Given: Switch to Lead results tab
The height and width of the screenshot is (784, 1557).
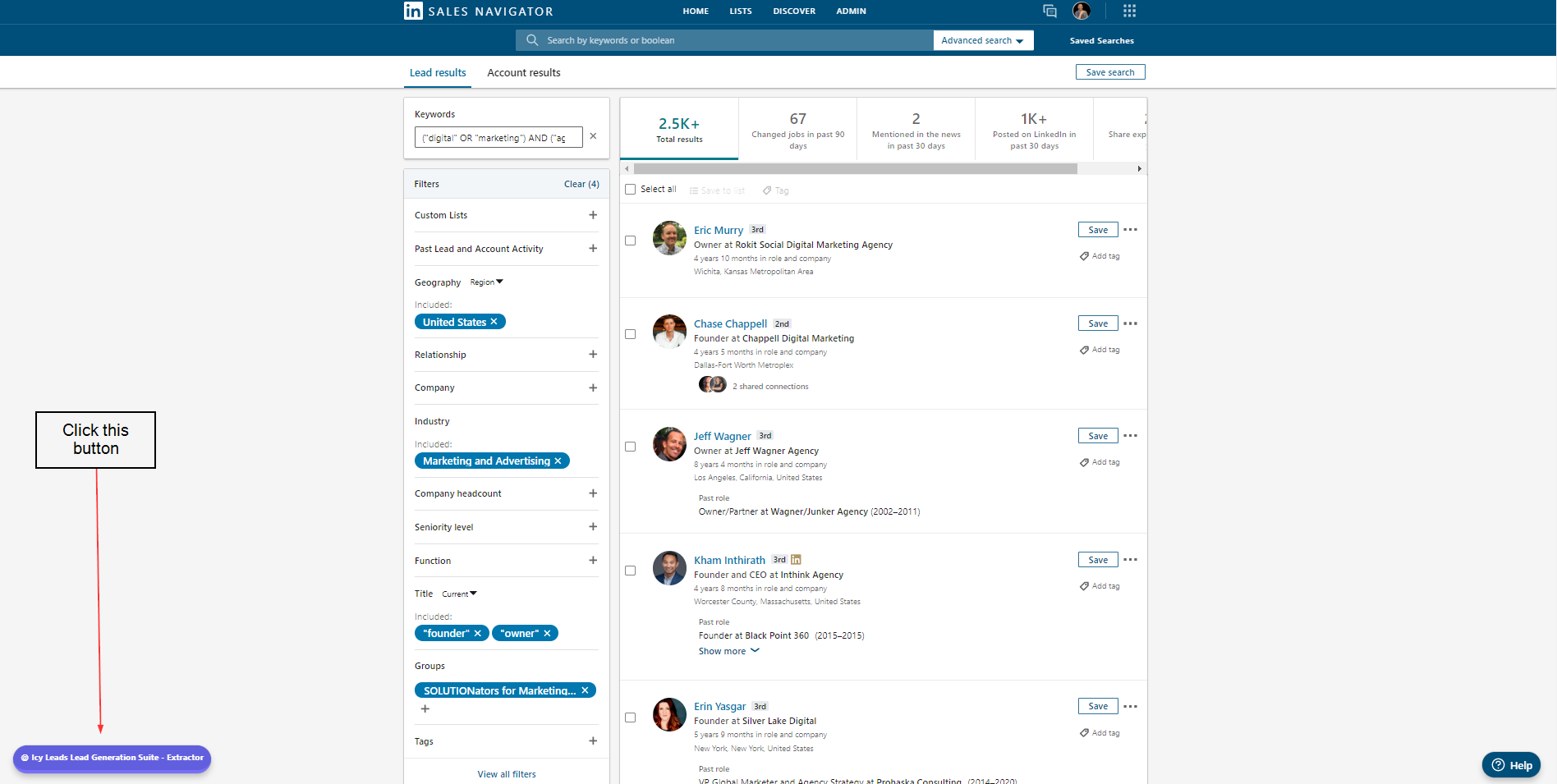Looking at the screenshot, I should click(438, 73).
